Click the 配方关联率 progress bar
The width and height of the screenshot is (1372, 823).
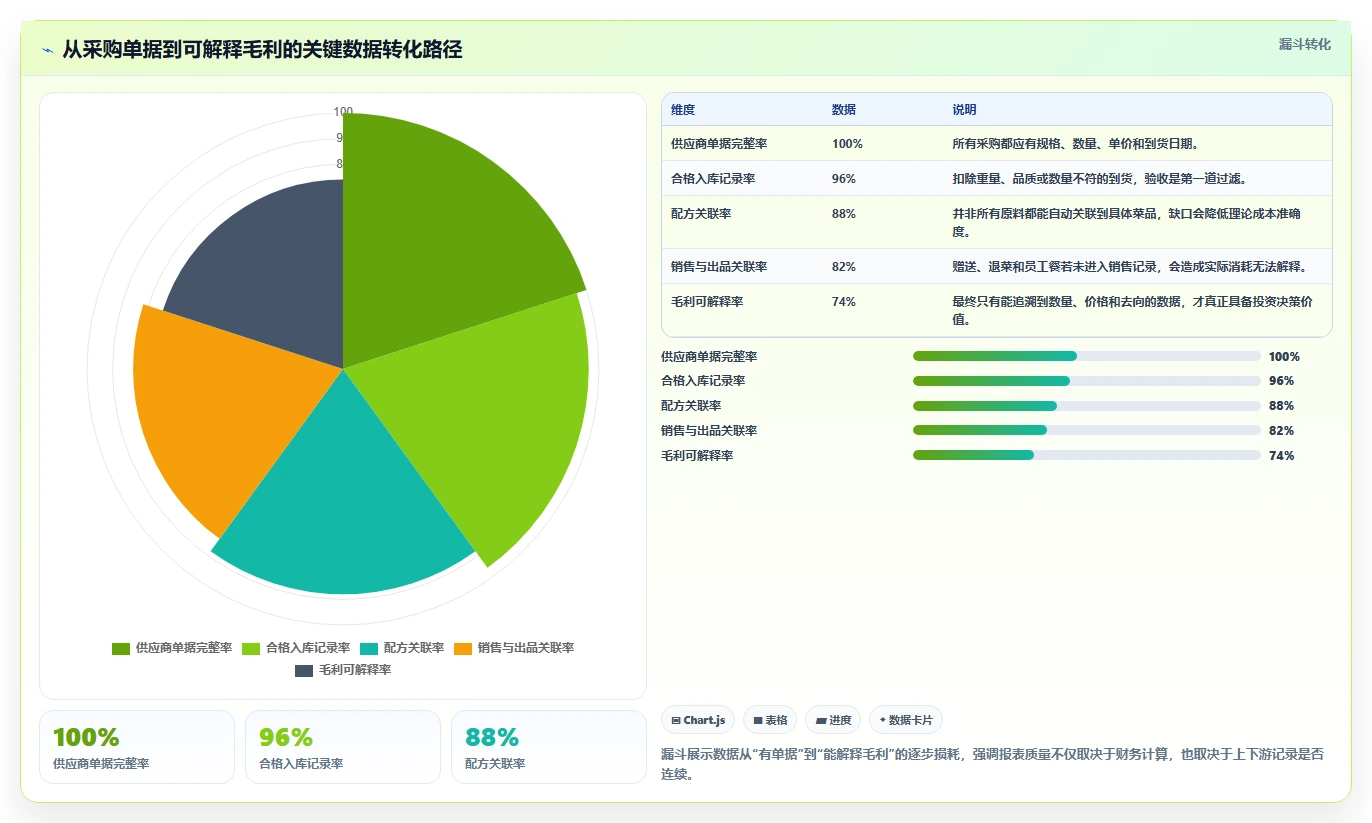(1087, 406)
